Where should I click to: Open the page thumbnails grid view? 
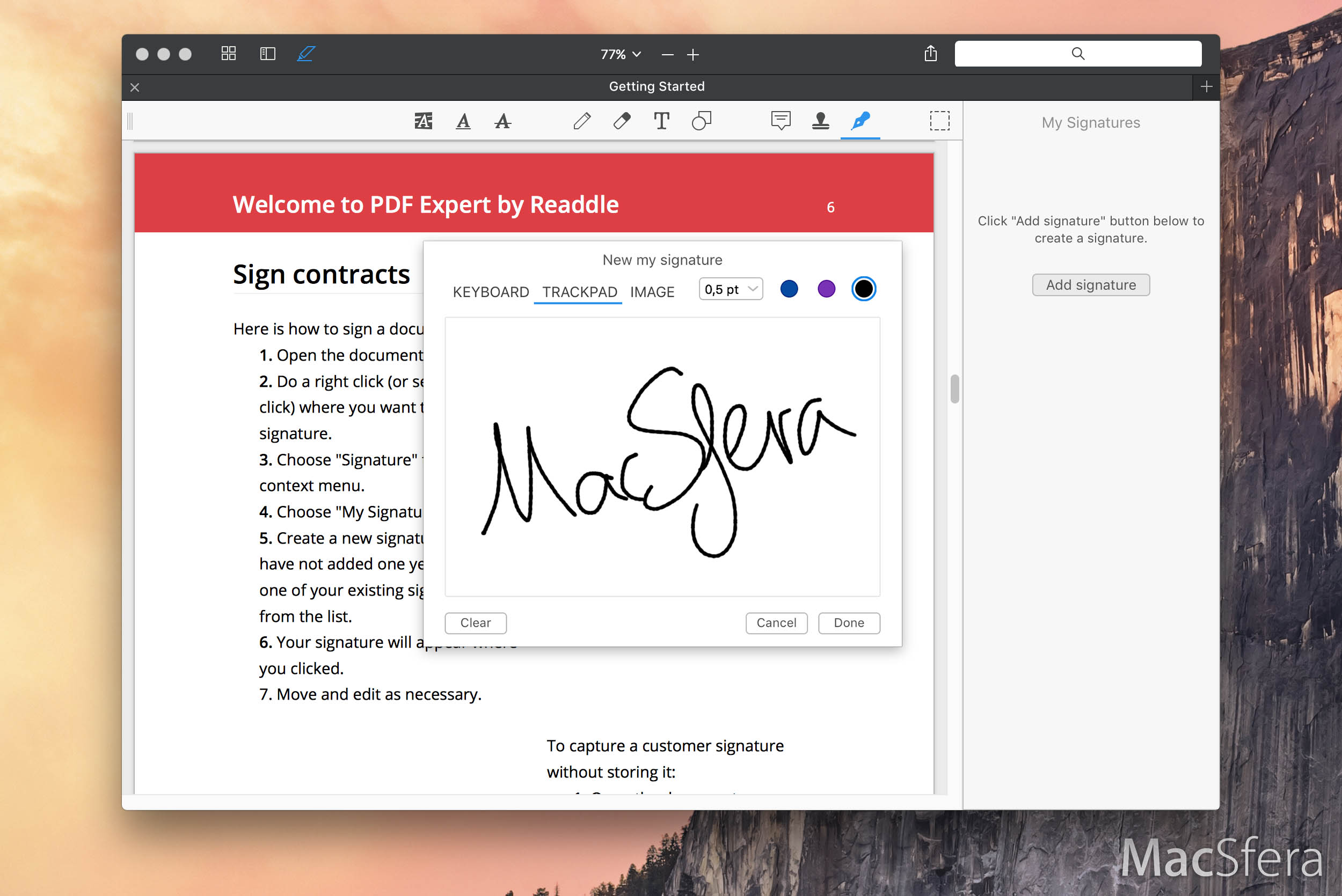pyautogui.click(x=229, y=54)
